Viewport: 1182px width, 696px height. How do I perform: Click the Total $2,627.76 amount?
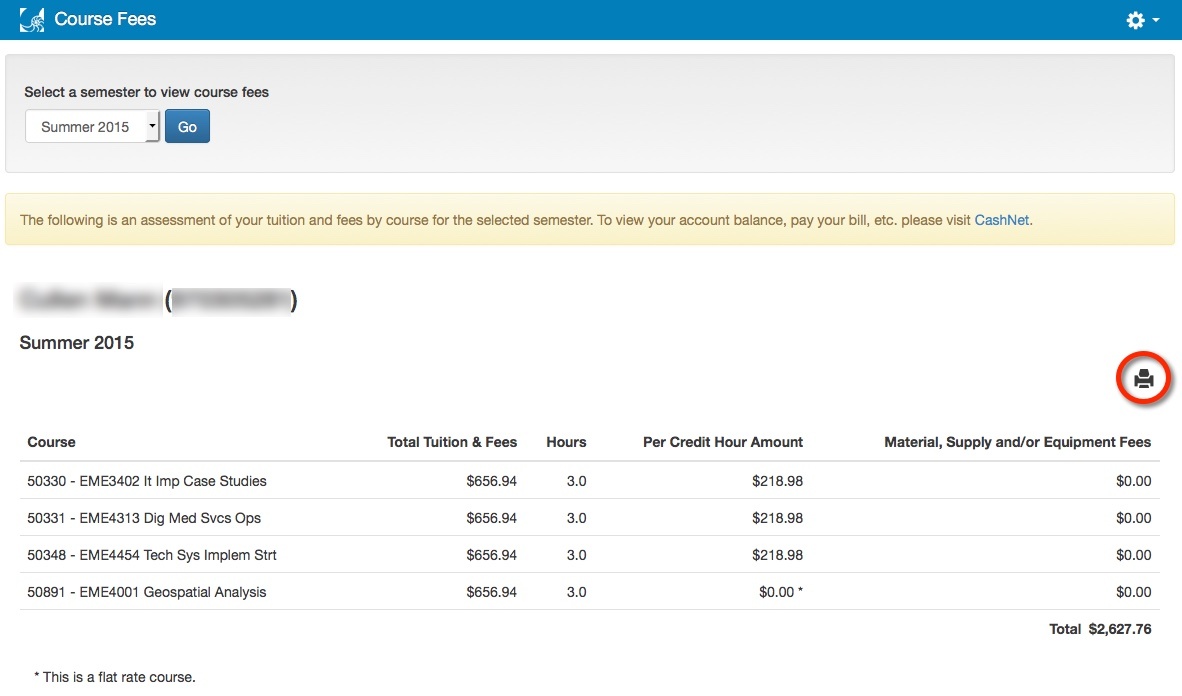(x=1101, y=629)
